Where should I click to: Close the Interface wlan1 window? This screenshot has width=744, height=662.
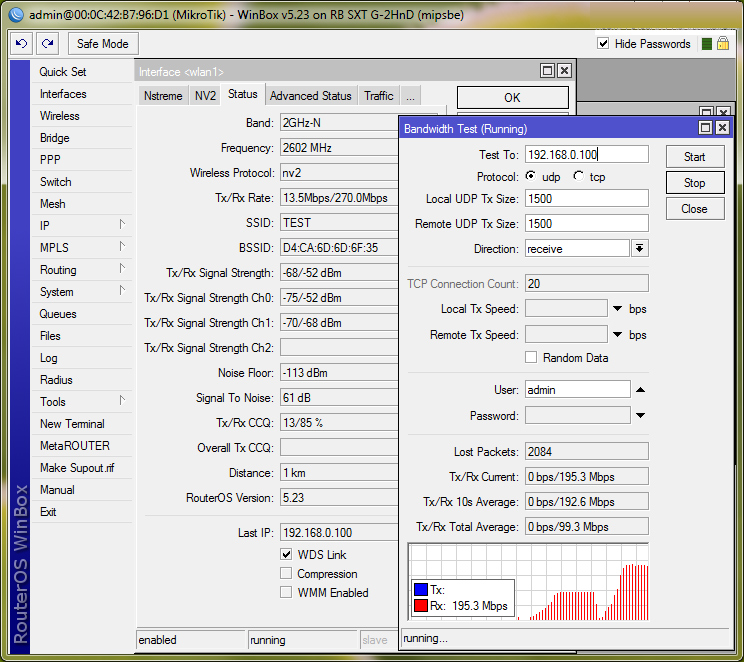coord(564,71)
